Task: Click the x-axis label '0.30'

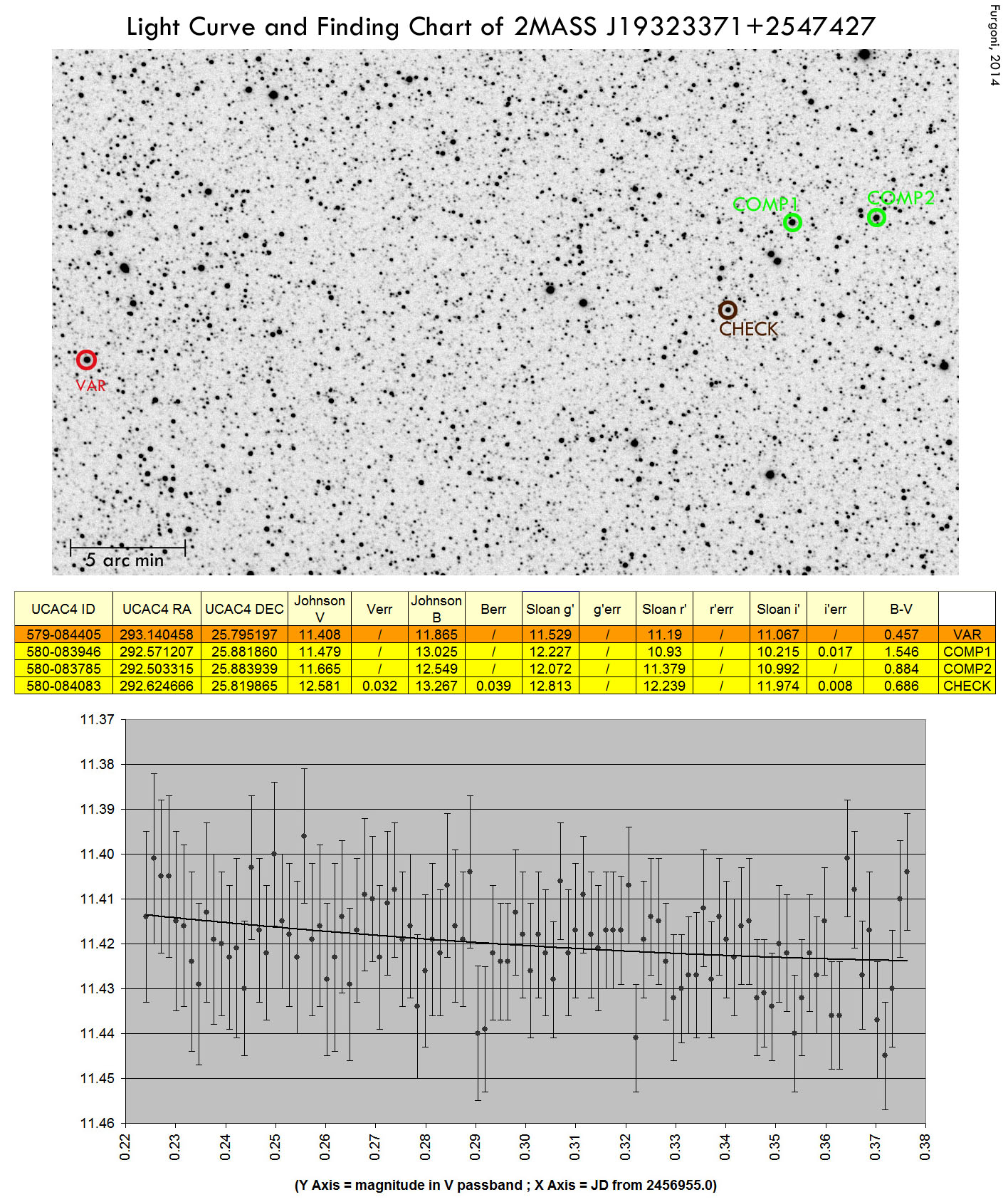Action: (525, 1147)
